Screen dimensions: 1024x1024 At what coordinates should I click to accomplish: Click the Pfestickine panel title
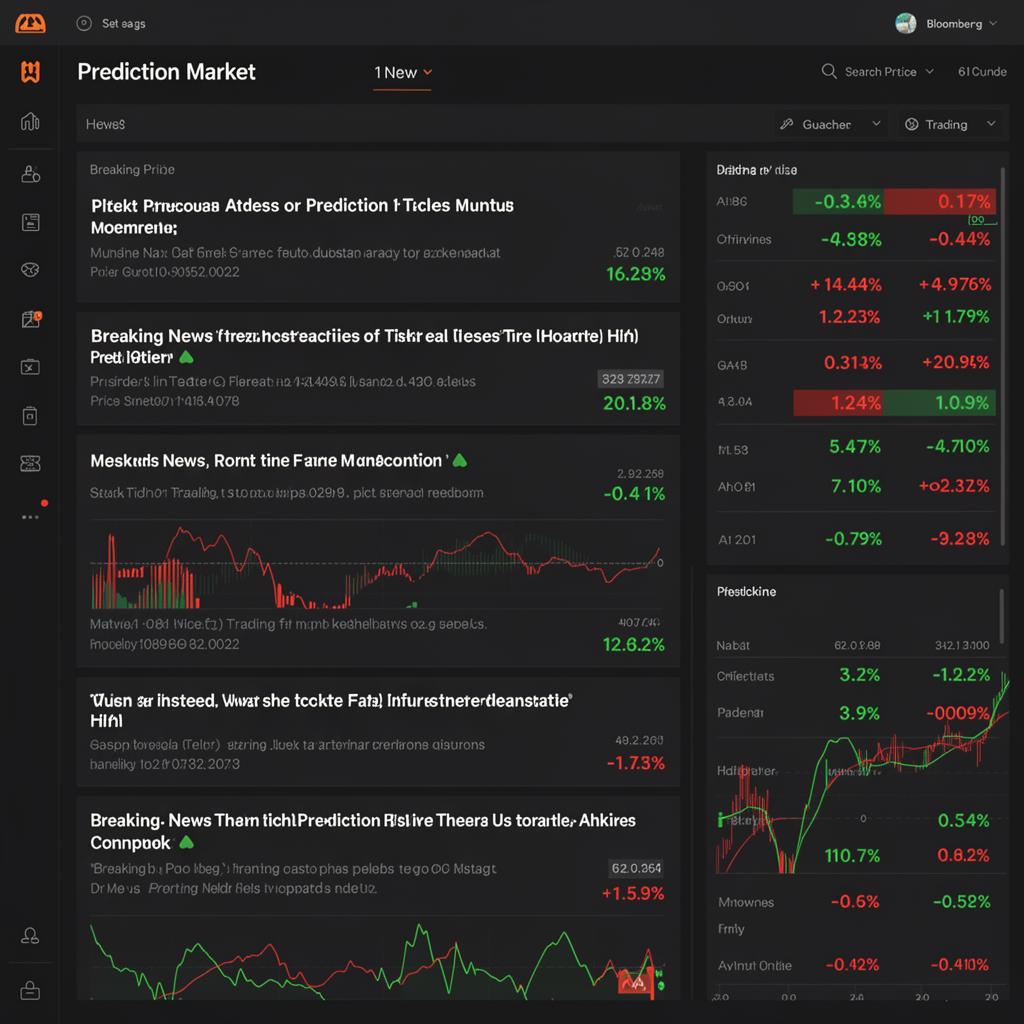746,591
